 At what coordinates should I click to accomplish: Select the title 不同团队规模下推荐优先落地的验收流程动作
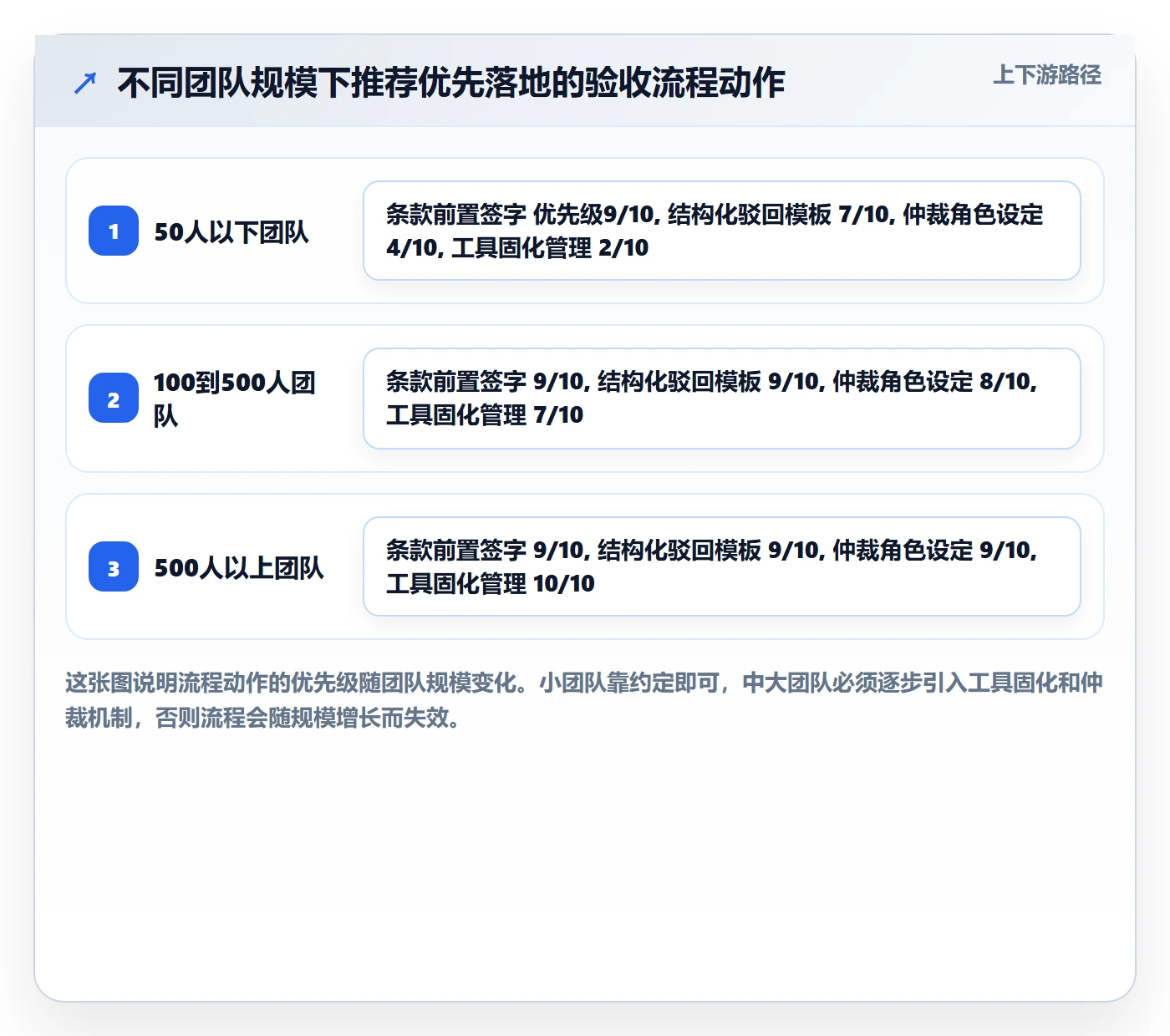tap(451, 83)
